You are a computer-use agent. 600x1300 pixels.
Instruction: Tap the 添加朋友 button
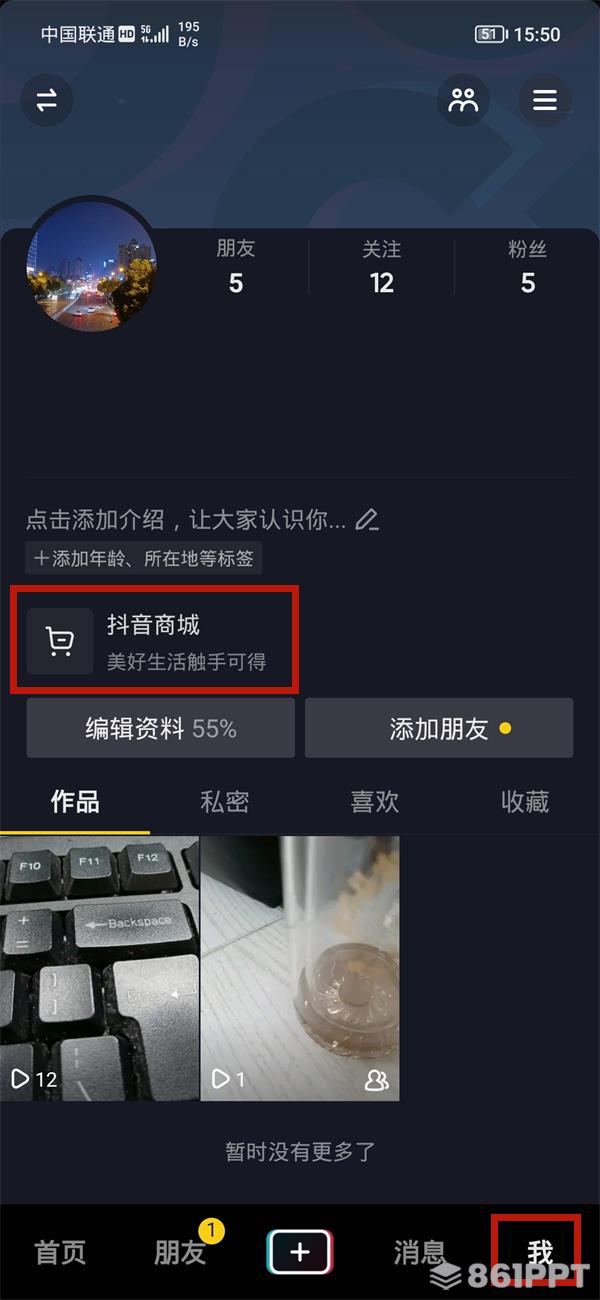(x=439, y=728)
